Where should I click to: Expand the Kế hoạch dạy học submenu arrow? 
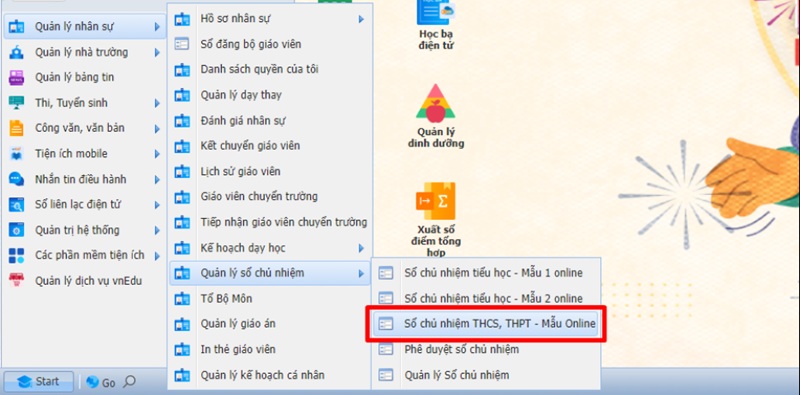pos(361,248)
